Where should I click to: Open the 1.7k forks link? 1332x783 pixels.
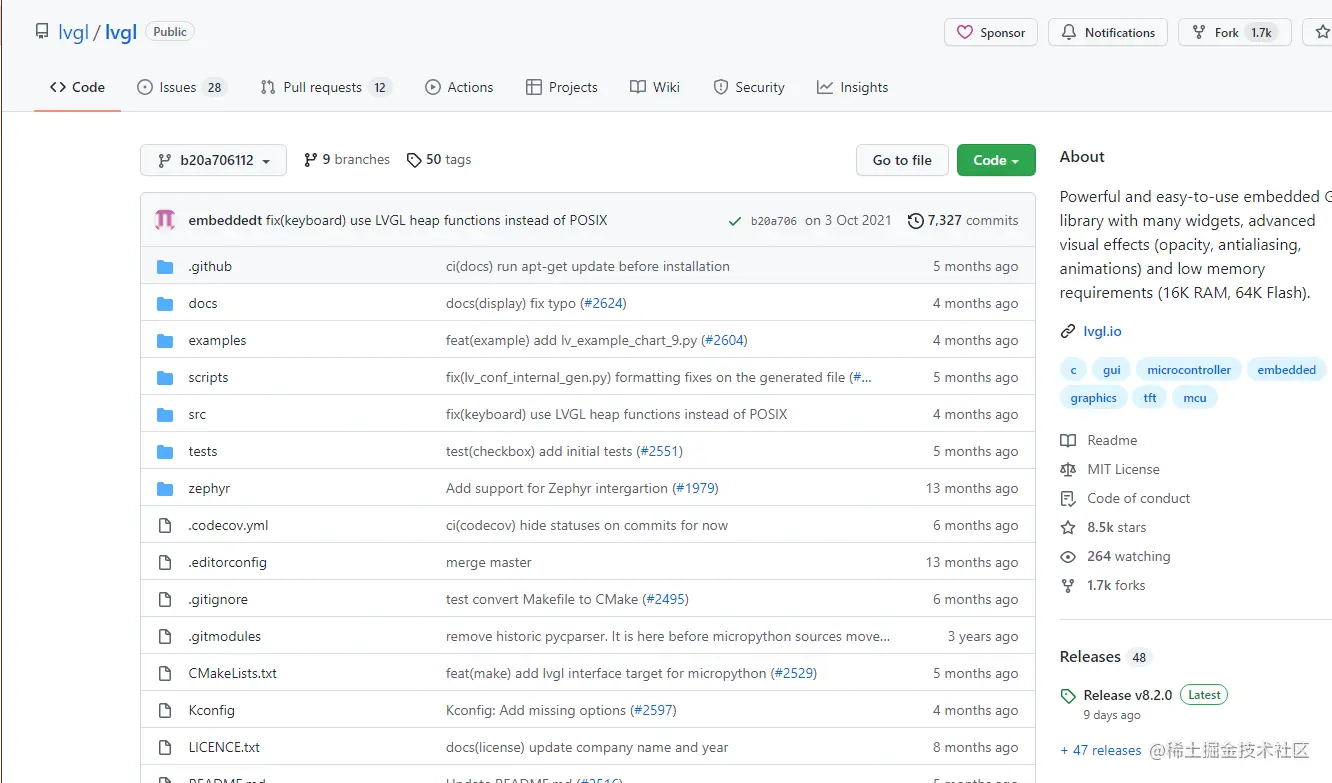point(1116,586)
